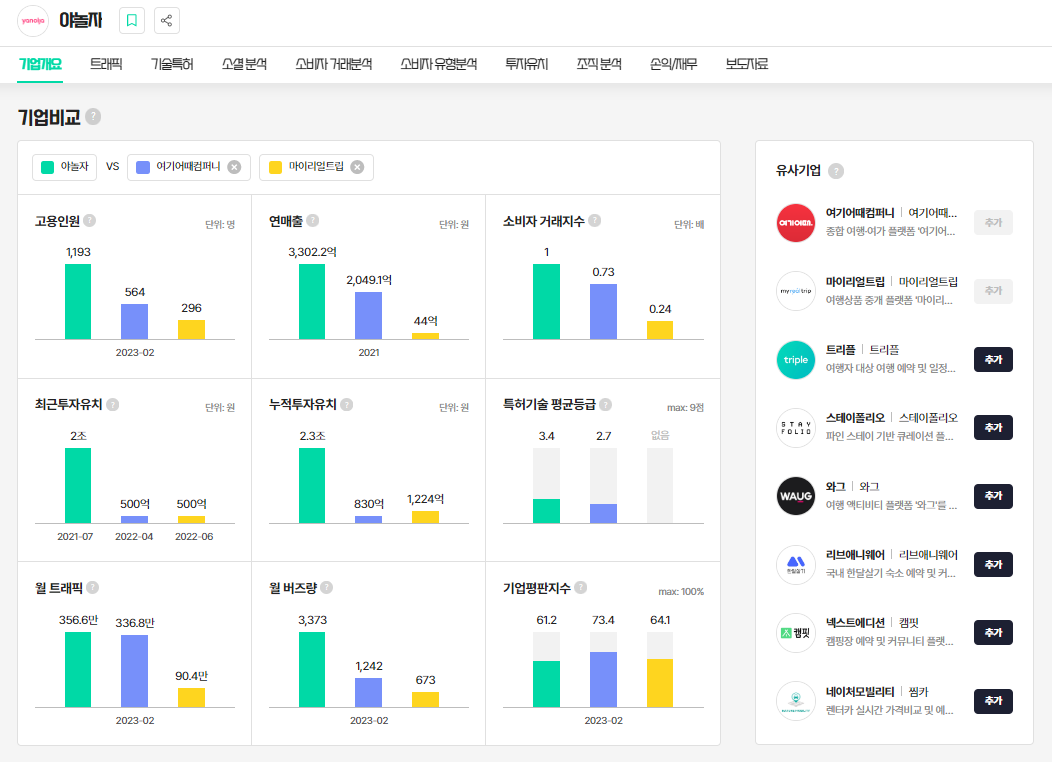Click the green 1,193 employee bar

coord(78,302)
